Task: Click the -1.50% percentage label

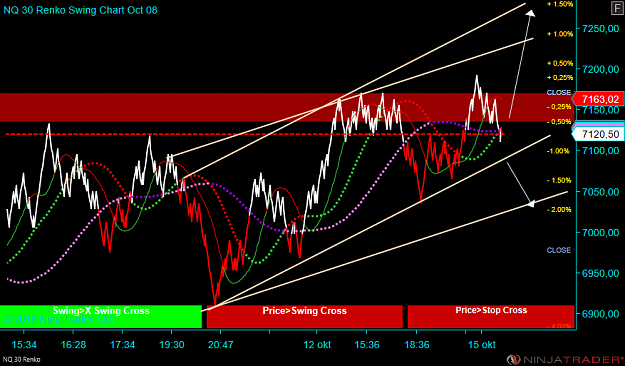Action: tap(559, 181)
